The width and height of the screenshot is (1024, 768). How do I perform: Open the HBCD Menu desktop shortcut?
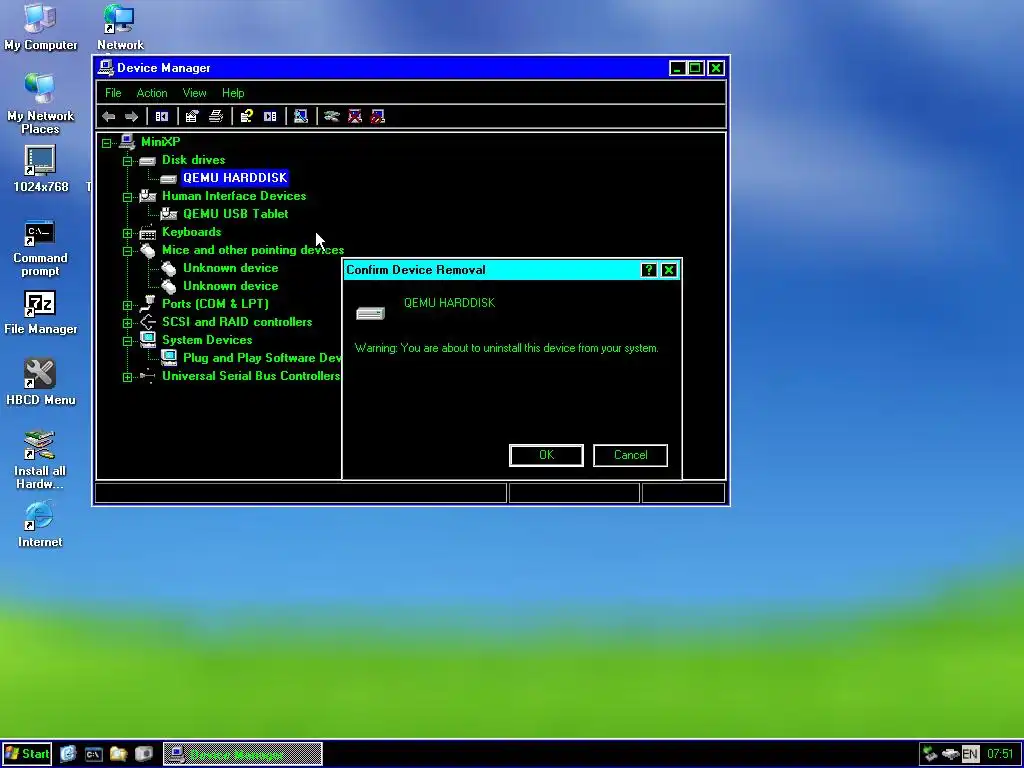[x=40, y=383]
